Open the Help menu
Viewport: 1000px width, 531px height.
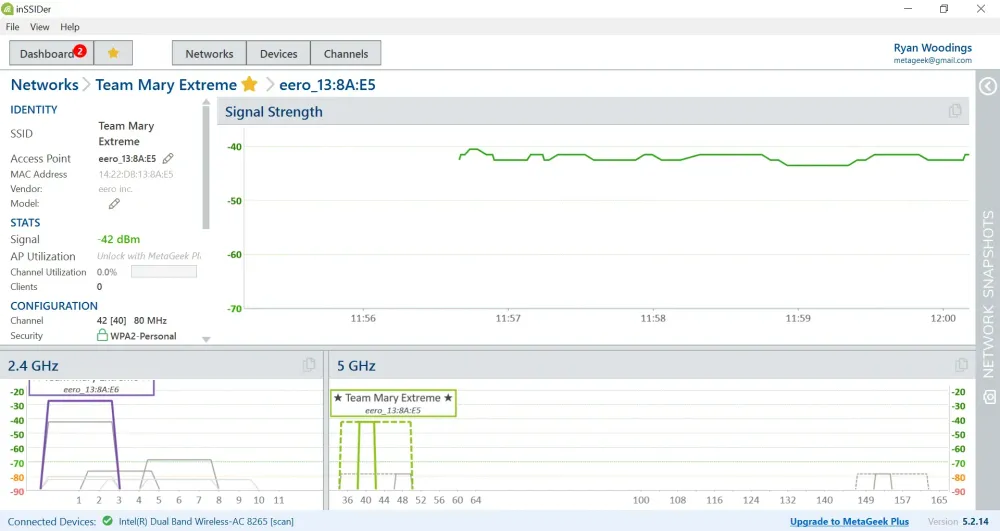(x=70, y=27)
